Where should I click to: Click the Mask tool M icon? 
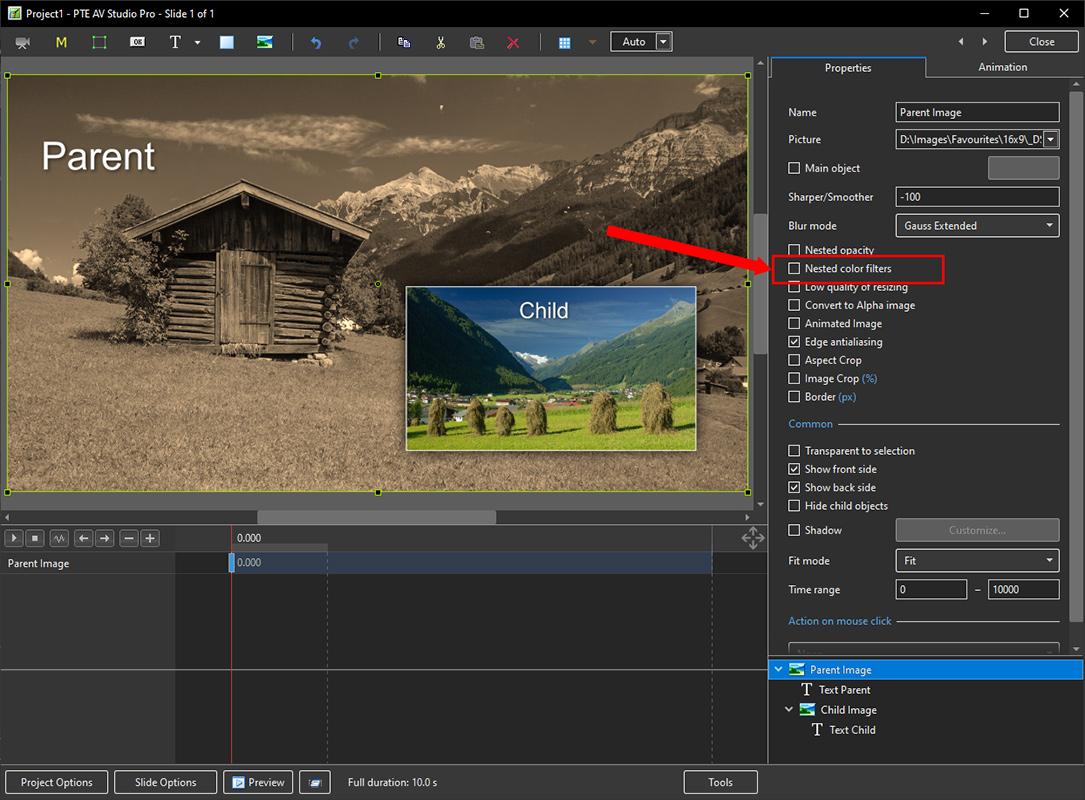61,42
